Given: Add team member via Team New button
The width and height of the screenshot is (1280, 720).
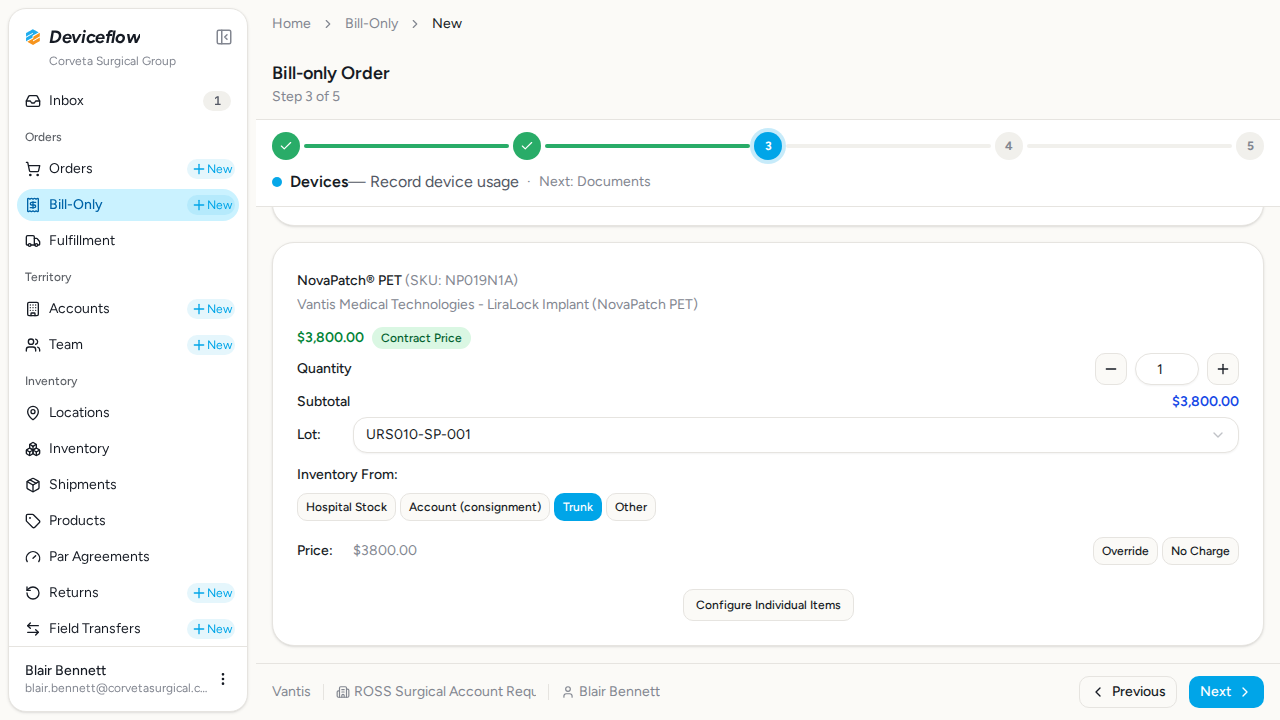Looking at the screenshot, I should 211,345.
